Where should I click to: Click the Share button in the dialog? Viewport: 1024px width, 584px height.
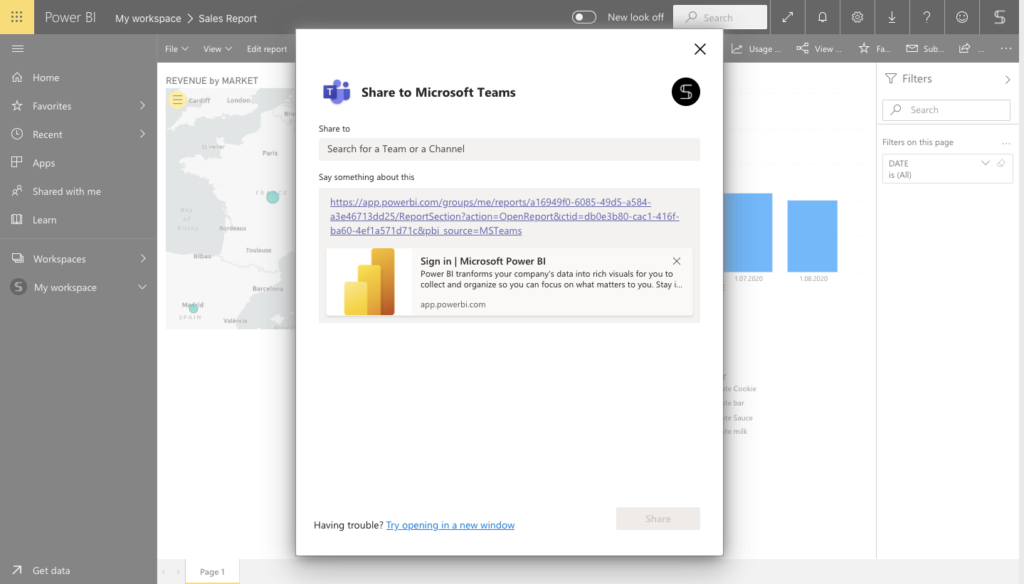[x=658, y=519]
